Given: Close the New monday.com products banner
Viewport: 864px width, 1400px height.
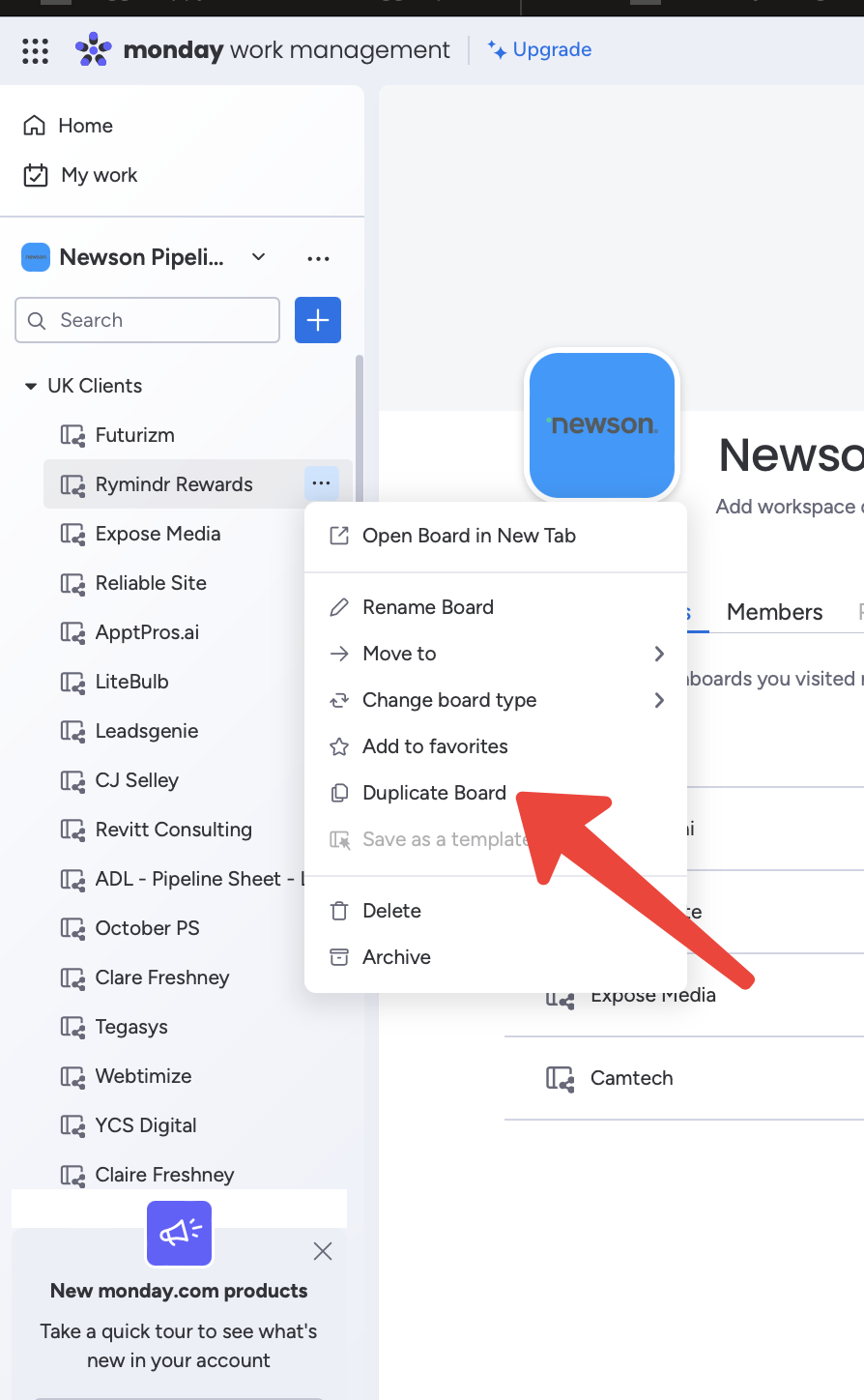Looking at the screenshot, I should (323, 1251).
